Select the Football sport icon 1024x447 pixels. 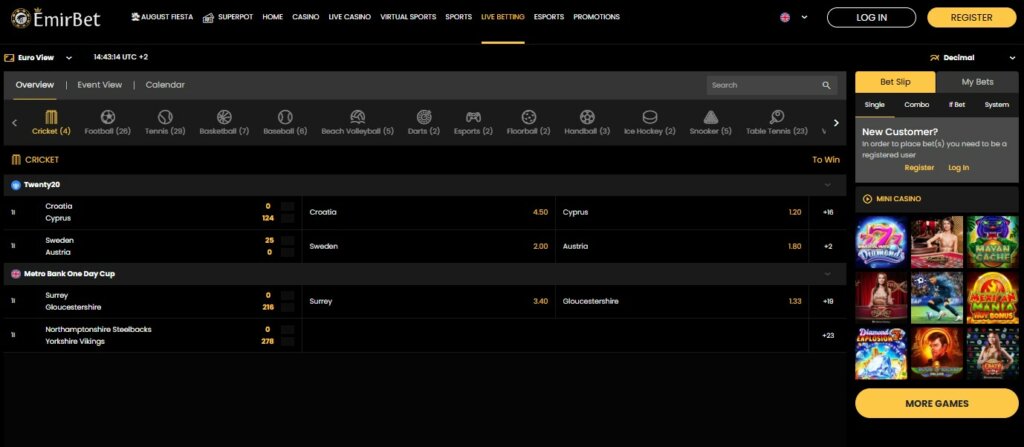coord(108,117)
